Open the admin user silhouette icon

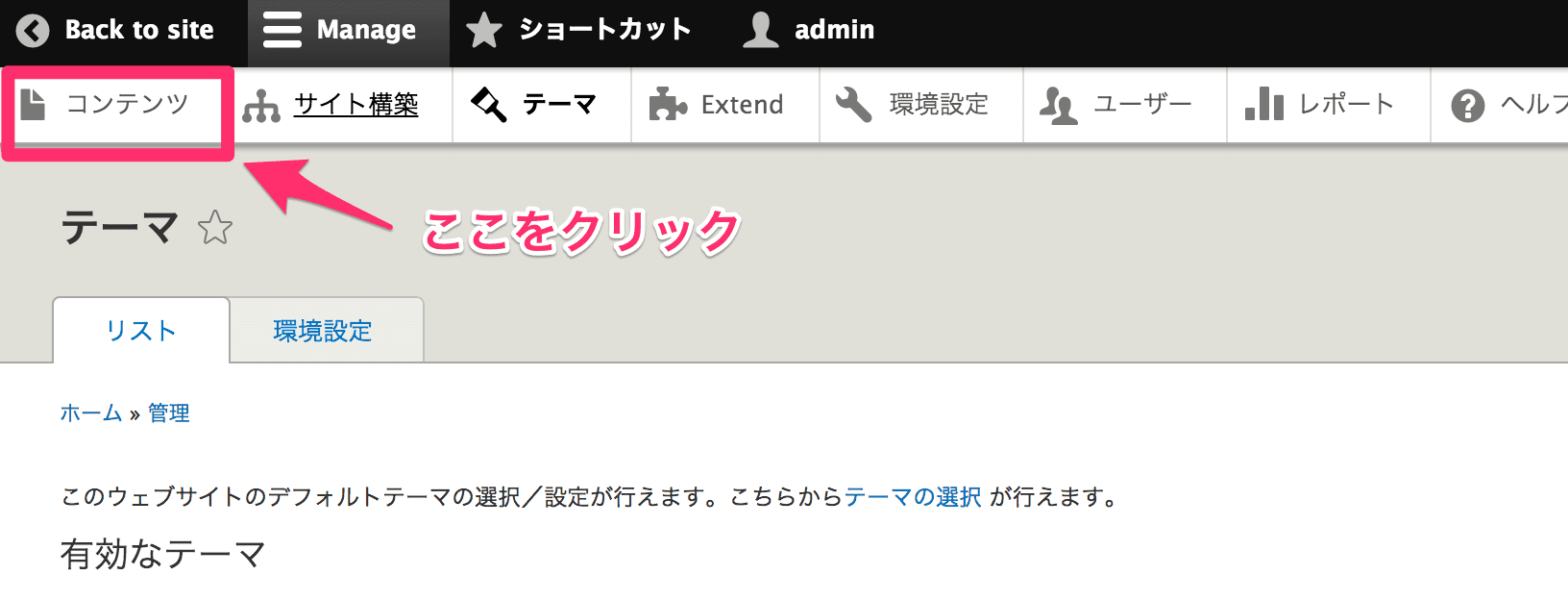pos(761,30)
